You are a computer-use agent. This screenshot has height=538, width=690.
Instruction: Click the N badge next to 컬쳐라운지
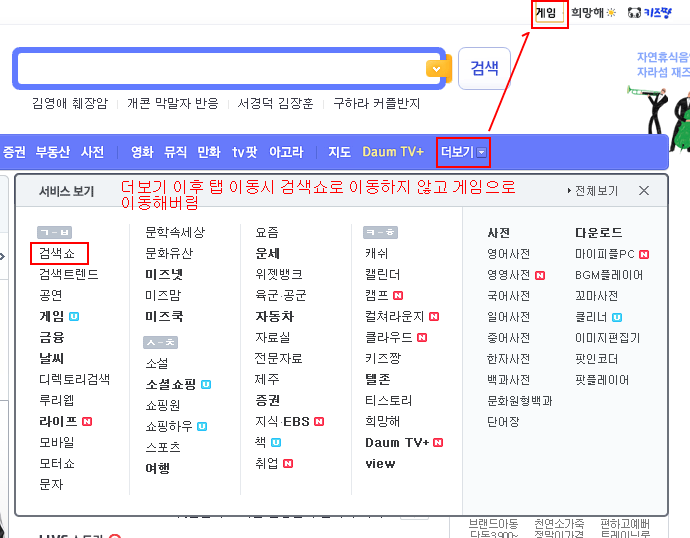pyautogui.click(x=434, y=316)
